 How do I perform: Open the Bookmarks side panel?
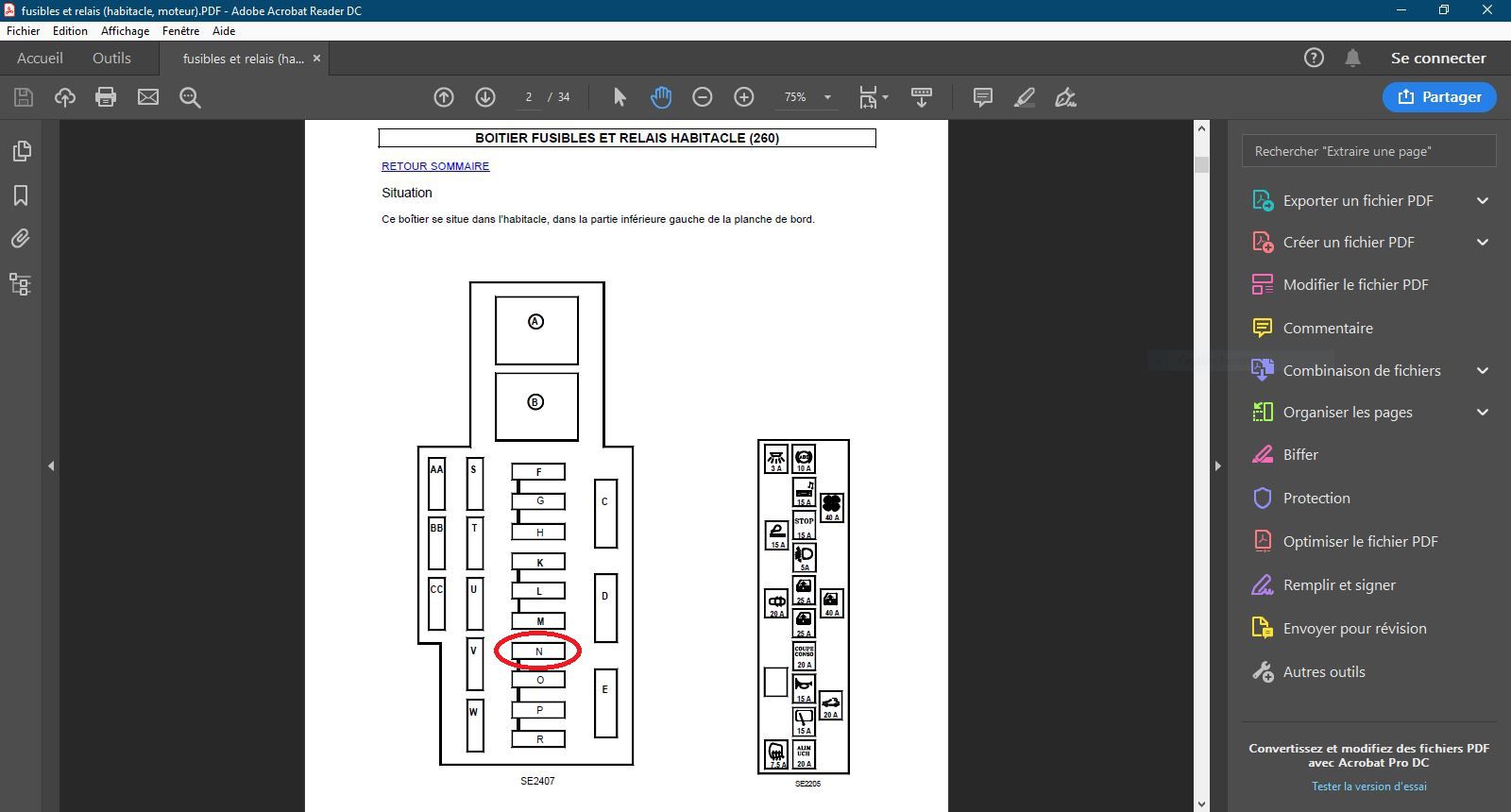21,195
